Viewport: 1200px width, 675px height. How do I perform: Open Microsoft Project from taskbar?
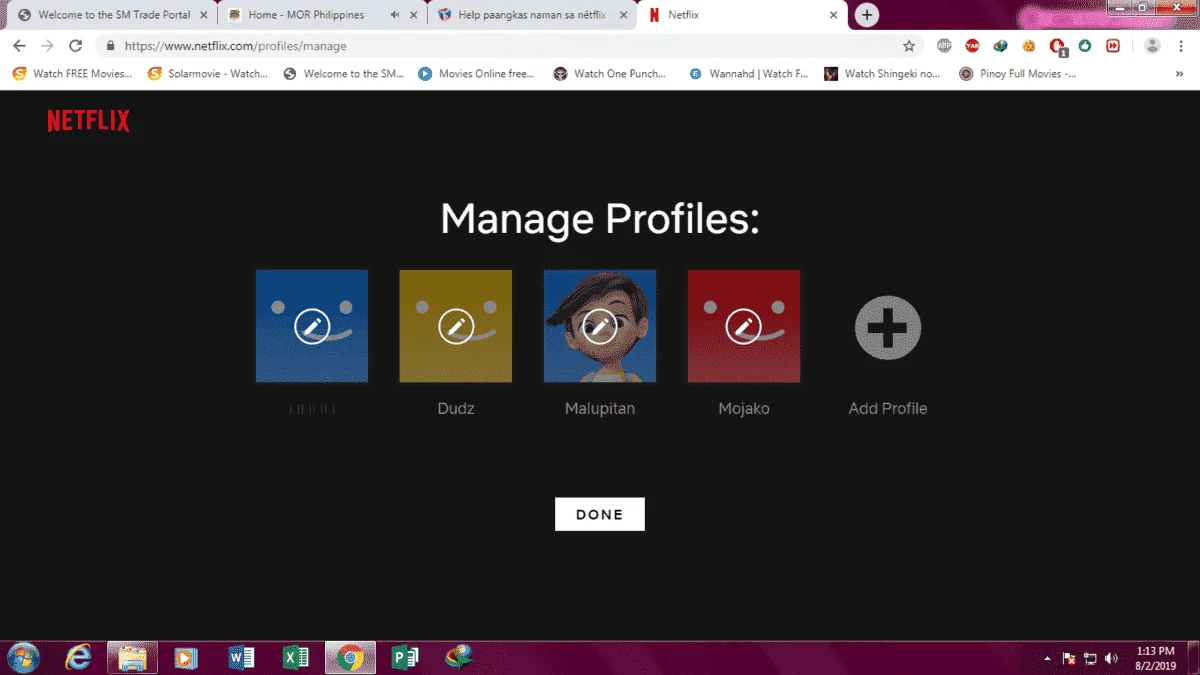pyautogui.click(x=405, y=657)
